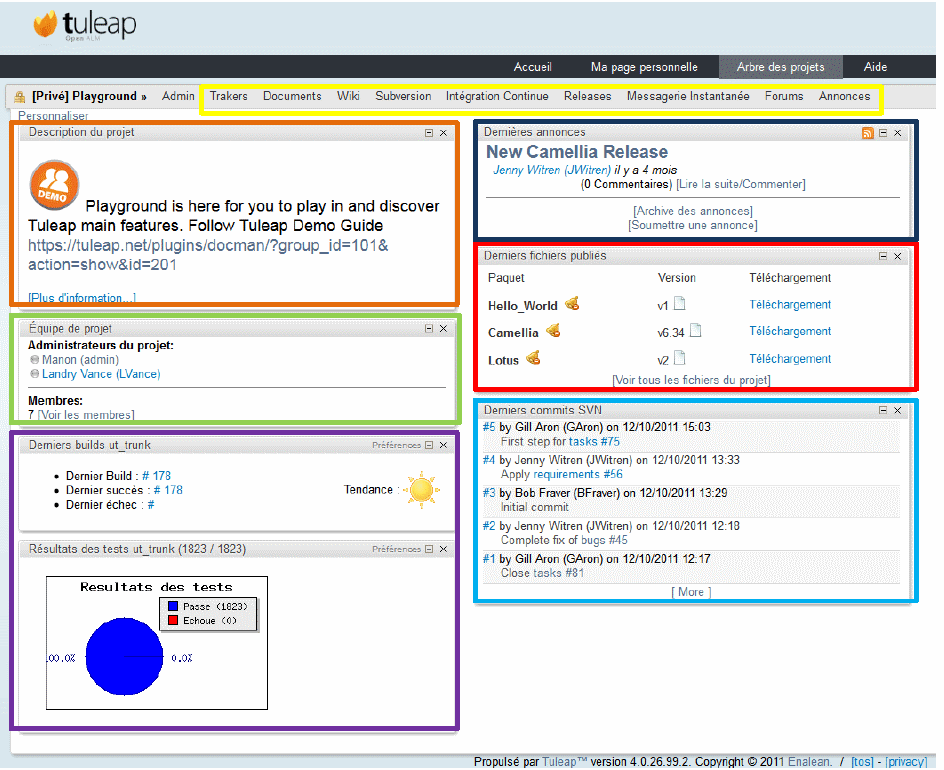Close the Dernières annonces widget

point(898,133)
